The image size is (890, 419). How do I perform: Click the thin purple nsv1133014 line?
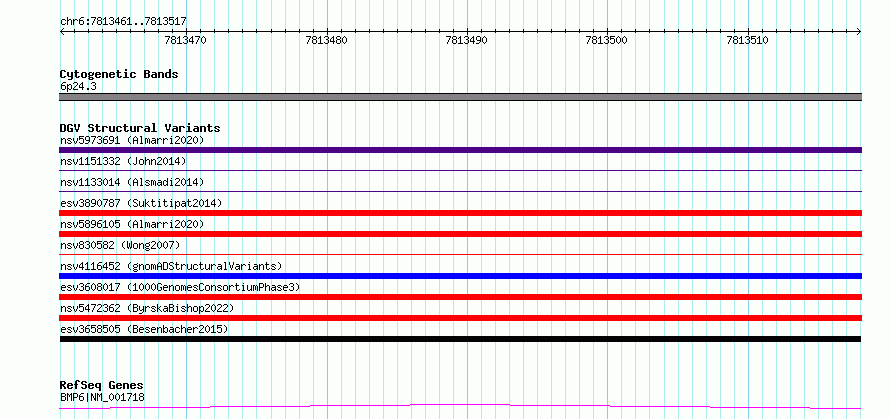pos(460,191)
